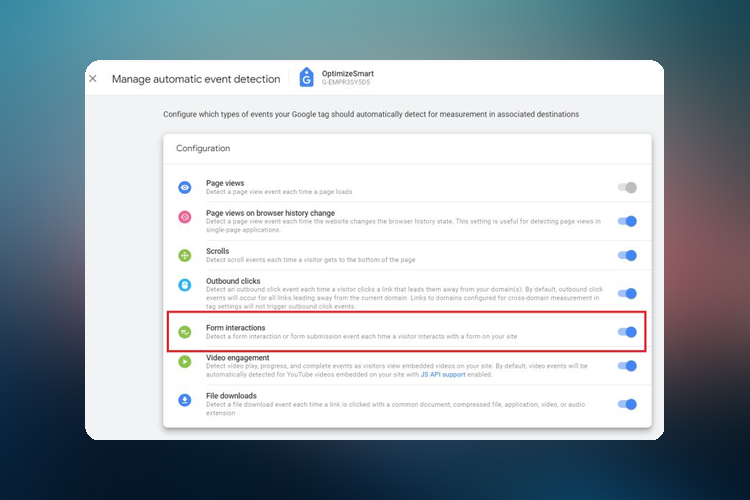Click the Outbound clicks label
750x500 pixels.
click(233, 281)
